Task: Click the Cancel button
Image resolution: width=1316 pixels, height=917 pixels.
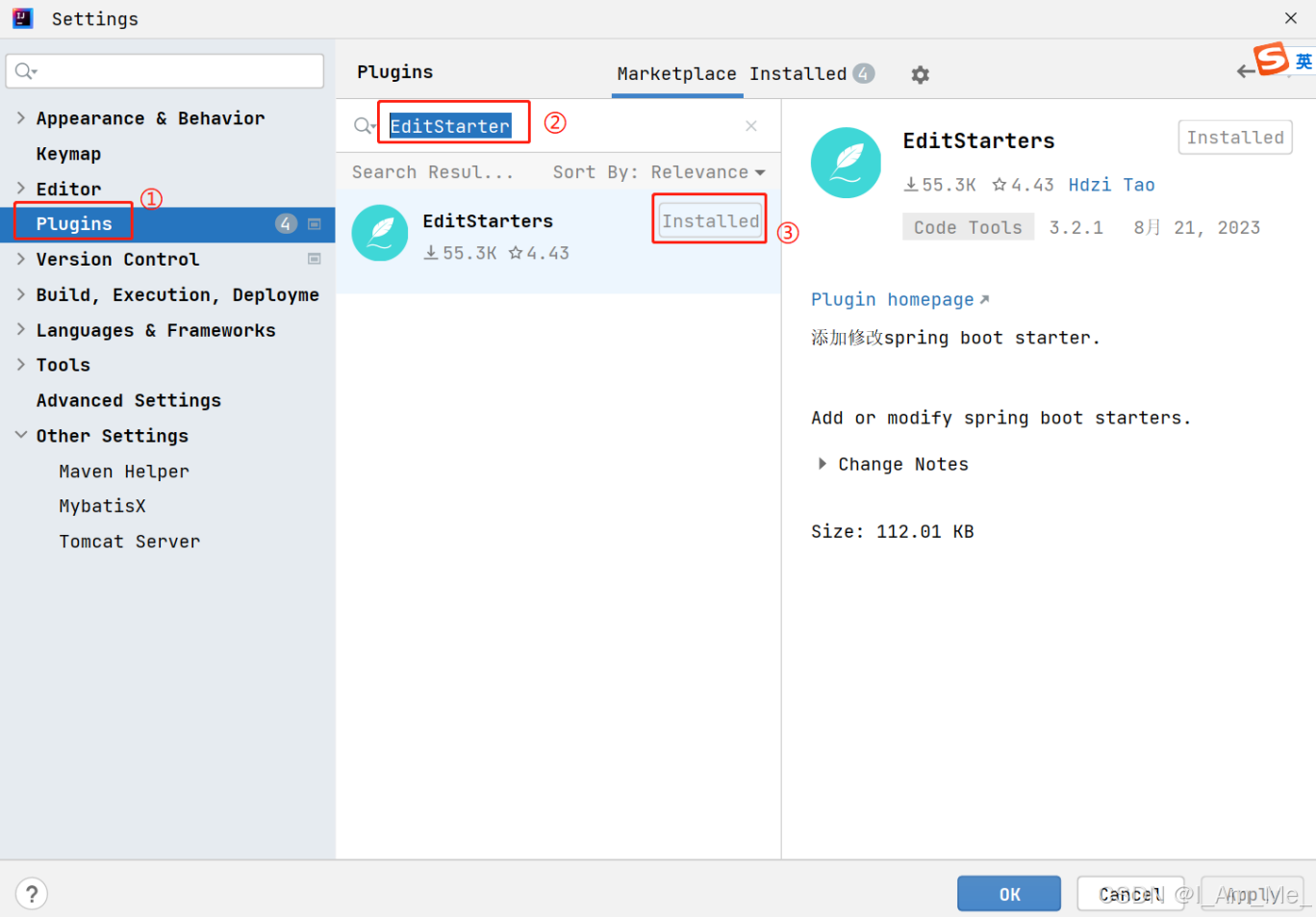Action: click(1130, 894)
